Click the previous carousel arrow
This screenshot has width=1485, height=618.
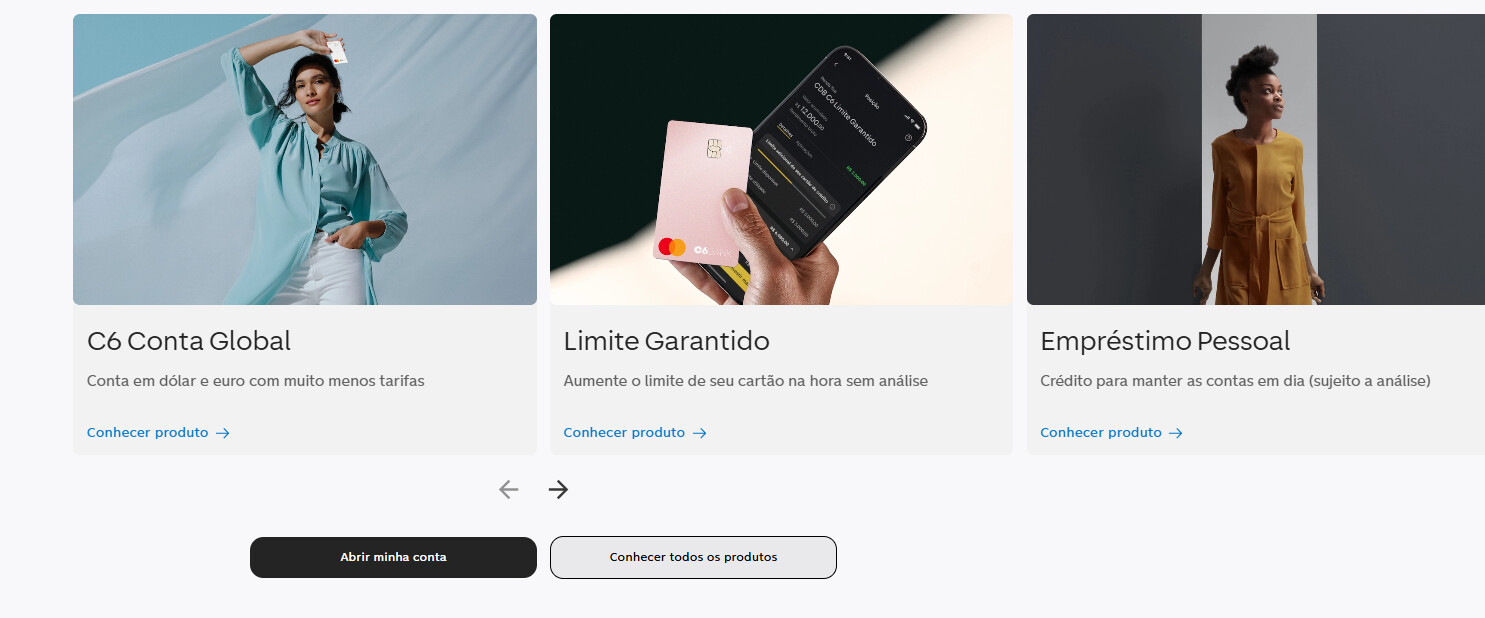pyautogui.click(x=509, y=489)
